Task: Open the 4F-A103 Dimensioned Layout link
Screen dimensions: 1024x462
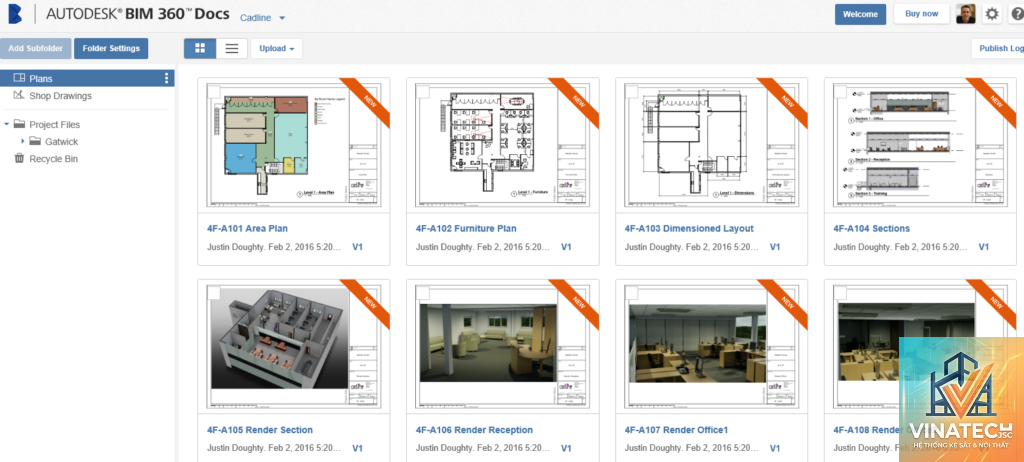Action: pyautogui.click(x=689, y=229)
